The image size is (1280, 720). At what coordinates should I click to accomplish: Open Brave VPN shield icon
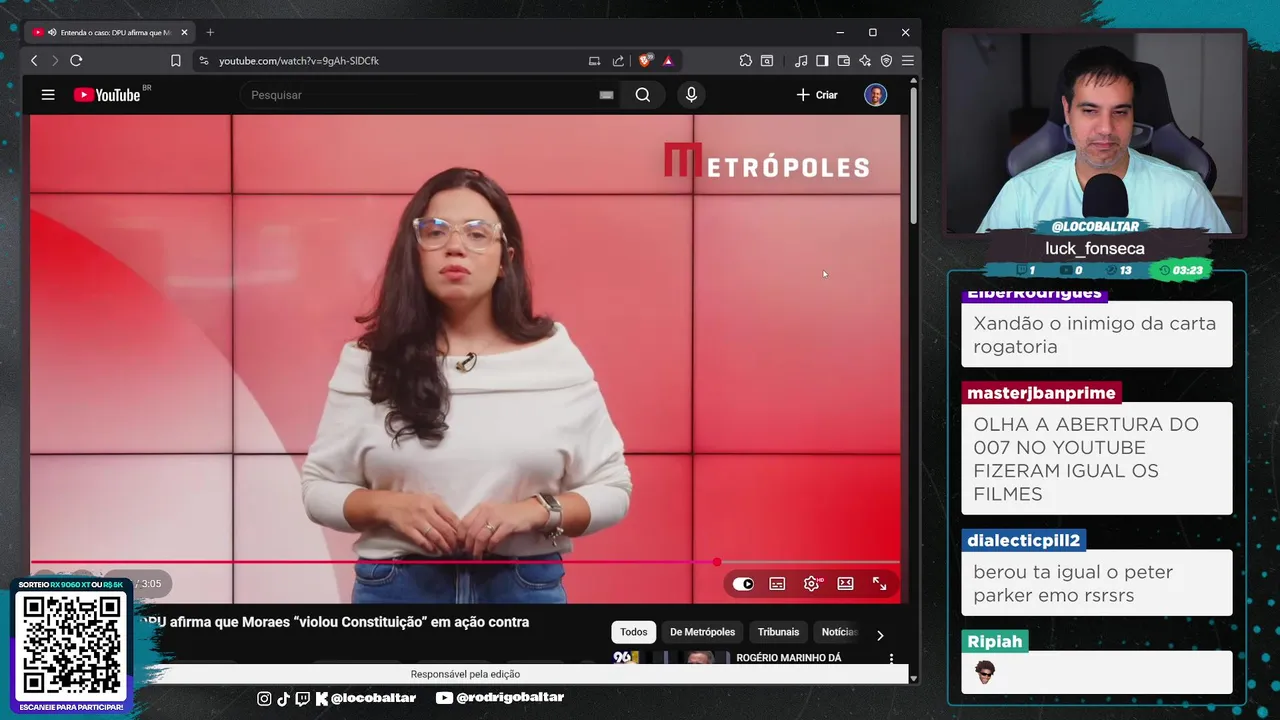(x=886, y=61)
